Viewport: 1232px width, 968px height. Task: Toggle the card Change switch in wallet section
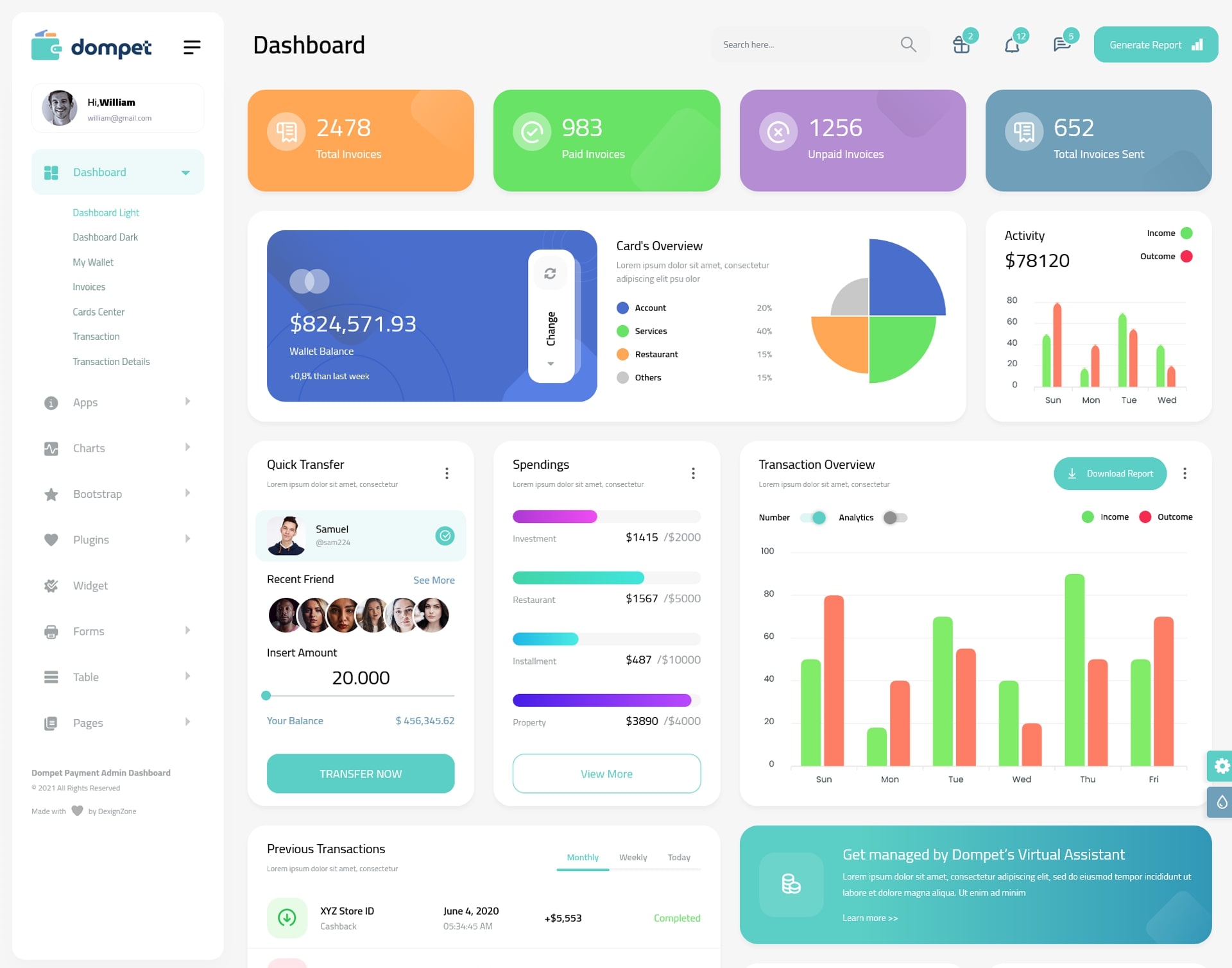(x=551, y=314)
